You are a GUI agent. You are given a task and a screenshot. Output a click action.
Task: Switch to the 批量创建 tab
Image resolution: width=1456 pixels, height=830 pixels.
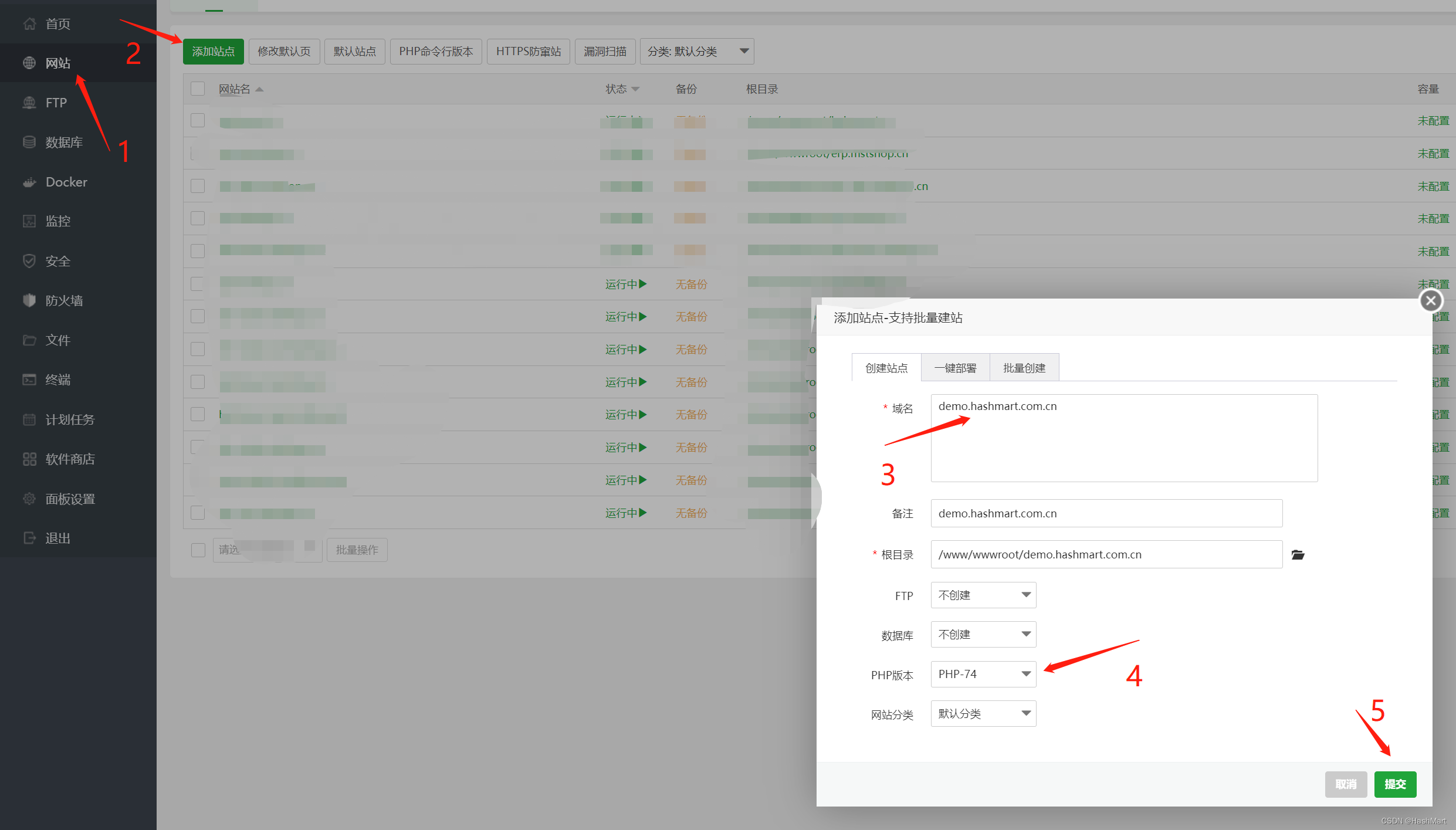click(x=1024, y=368)
